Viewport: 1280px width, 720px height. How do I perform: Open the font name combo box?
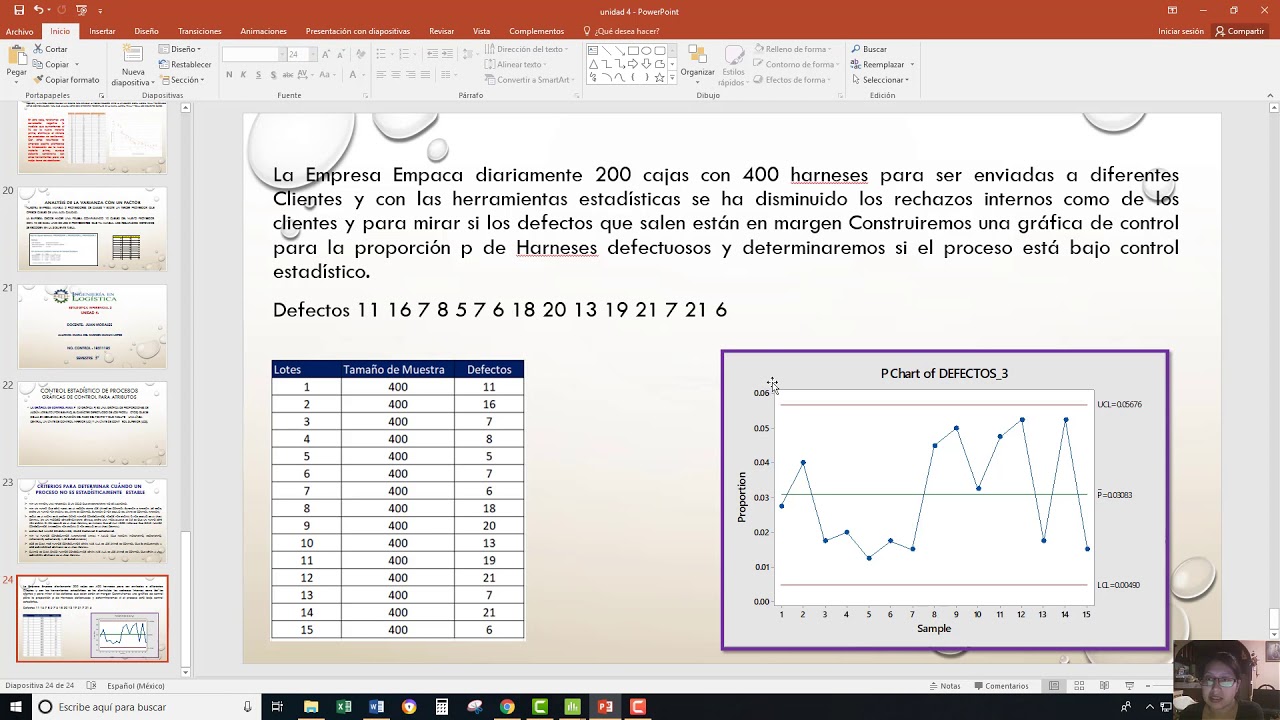(254, 54)
